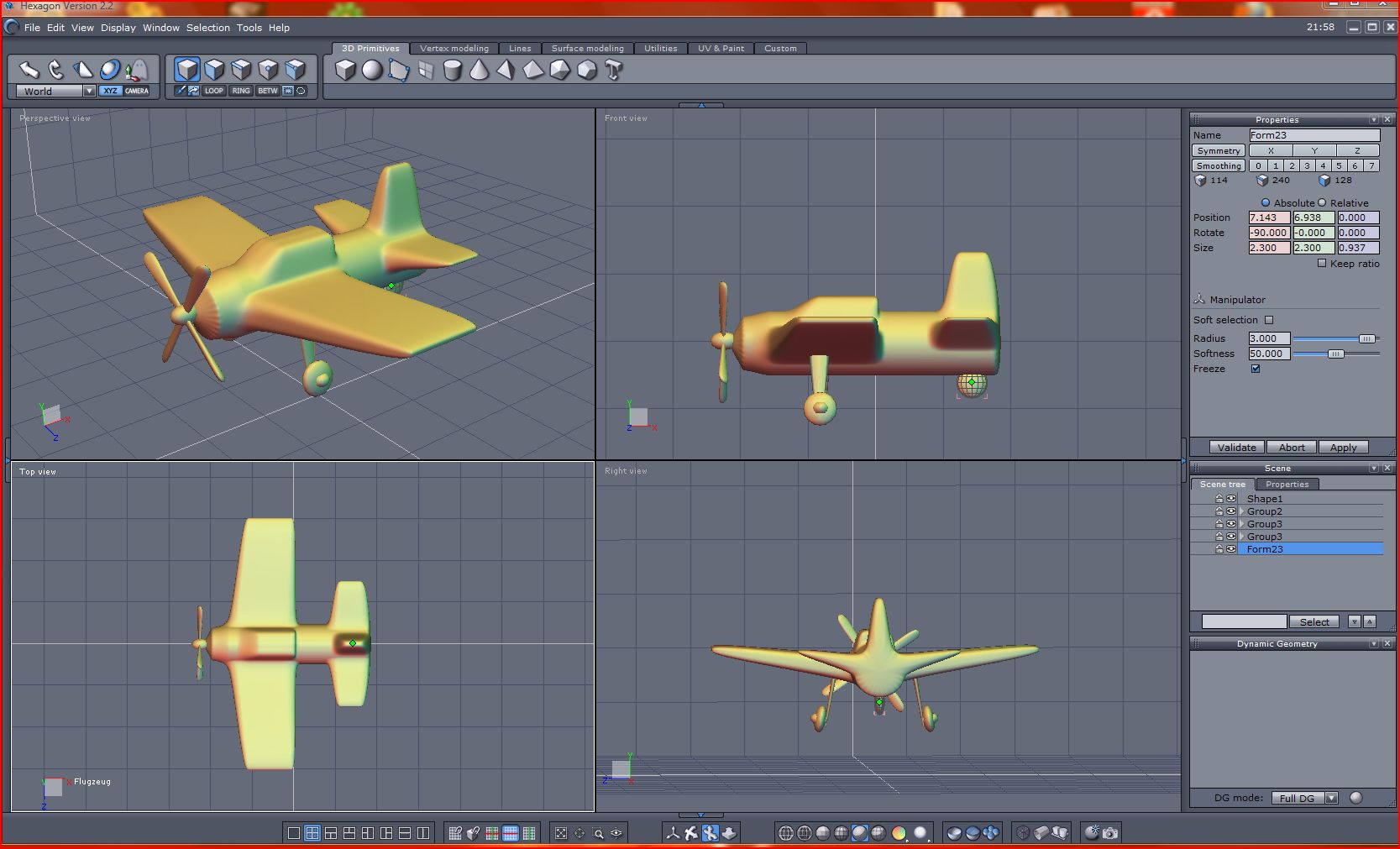The image size is (1400, 849).
Task: Select the Relative radio button
Action: coord(1322,203)
